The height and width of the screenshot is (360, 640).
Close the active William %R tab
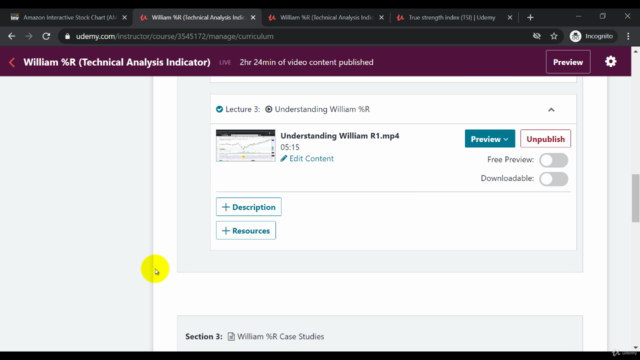253,18
